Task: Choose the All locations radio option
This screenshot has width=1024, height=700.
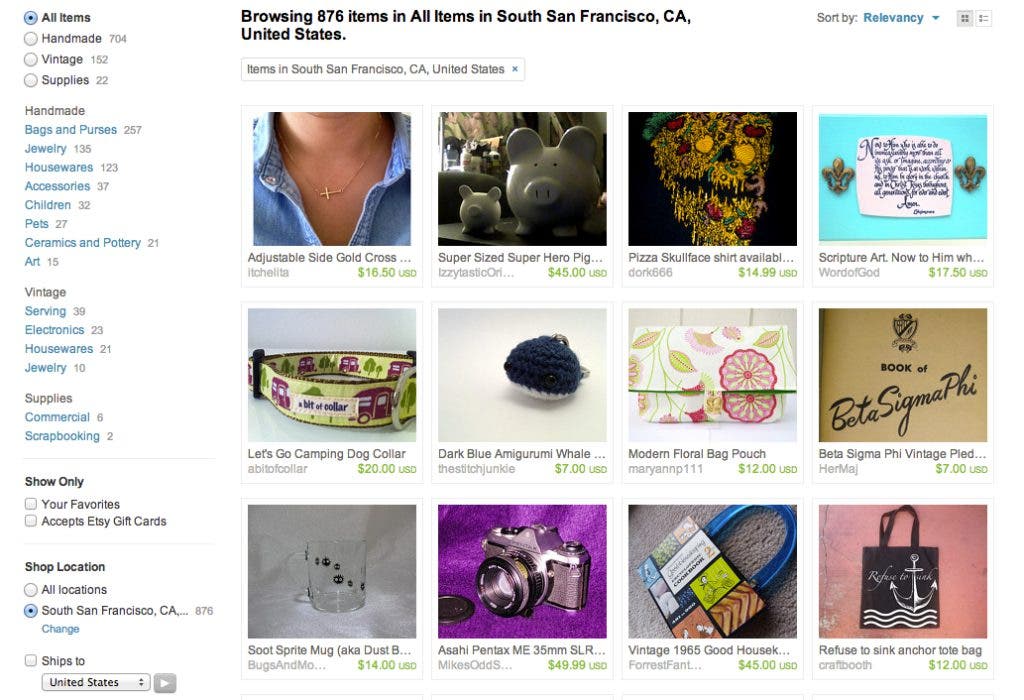Action: (x=31, y=590)
